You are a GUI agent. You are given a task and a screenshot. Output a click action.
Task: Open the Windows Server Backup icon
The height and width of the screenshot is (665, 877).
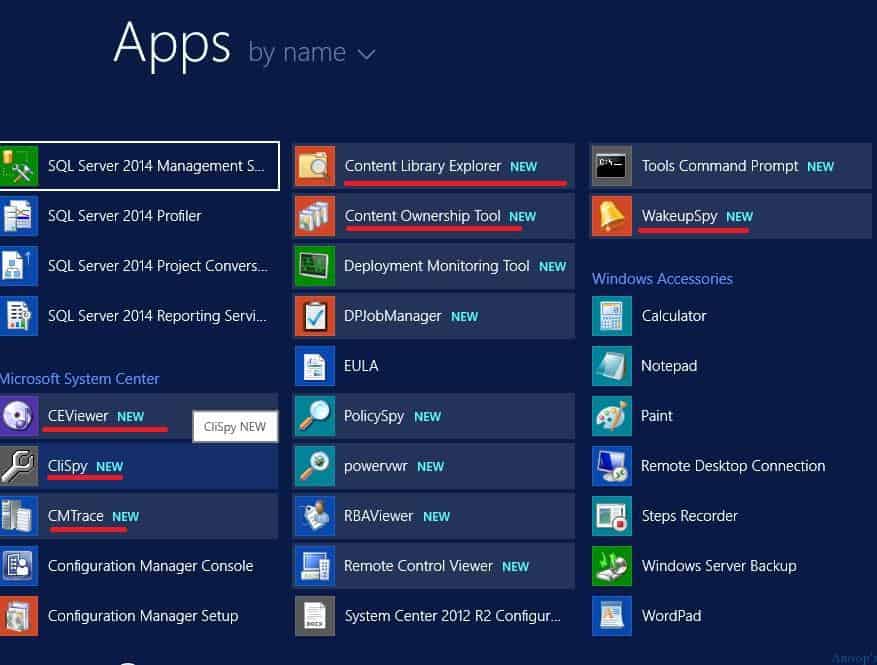pyautogui.click(x=612, y=566)
